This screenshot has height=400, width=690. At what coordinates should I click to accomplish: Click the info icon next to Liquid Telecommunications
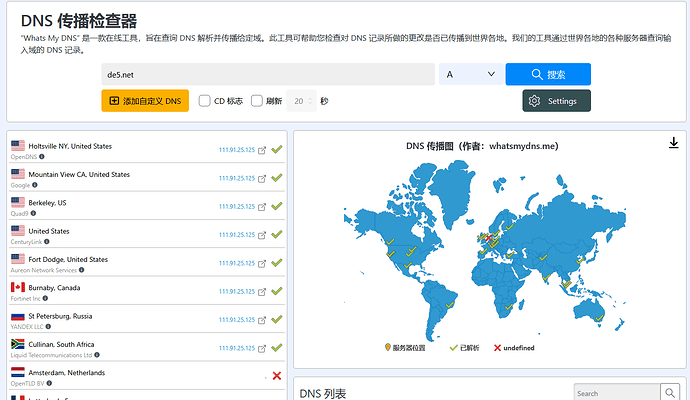point(97,355)
